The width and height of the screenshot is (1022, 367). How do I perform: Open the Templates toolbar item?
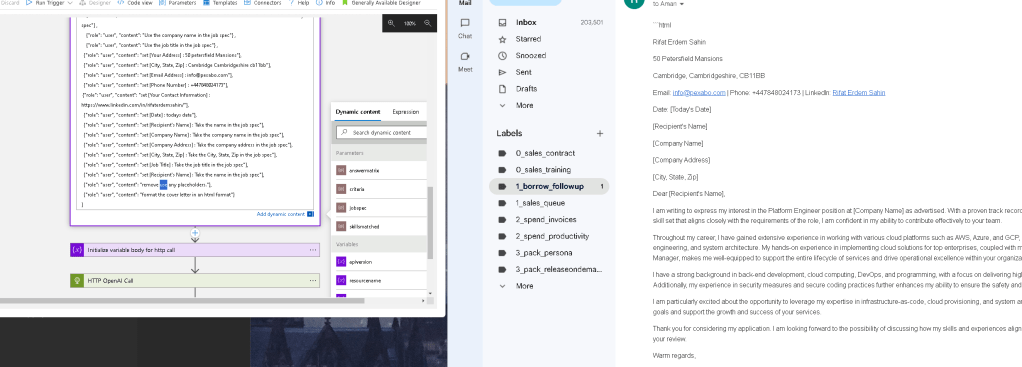pos(220,3)
